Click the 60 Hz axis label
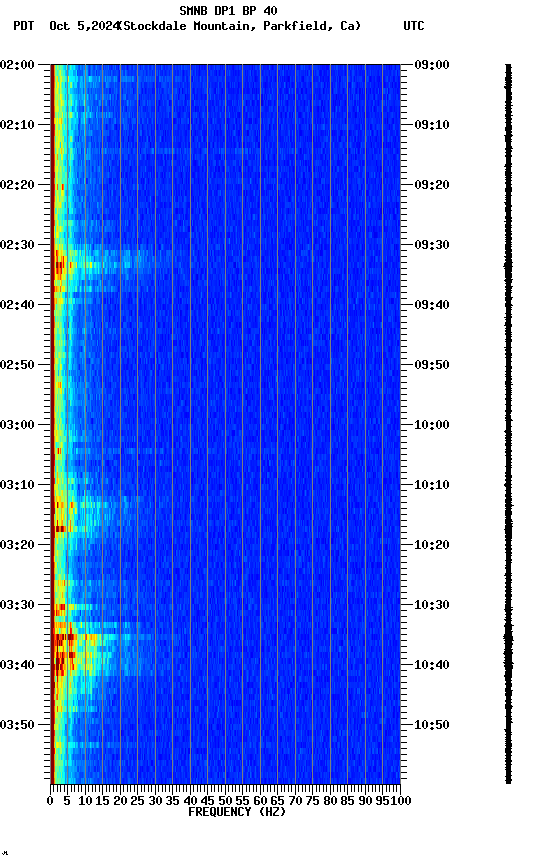 261,801
